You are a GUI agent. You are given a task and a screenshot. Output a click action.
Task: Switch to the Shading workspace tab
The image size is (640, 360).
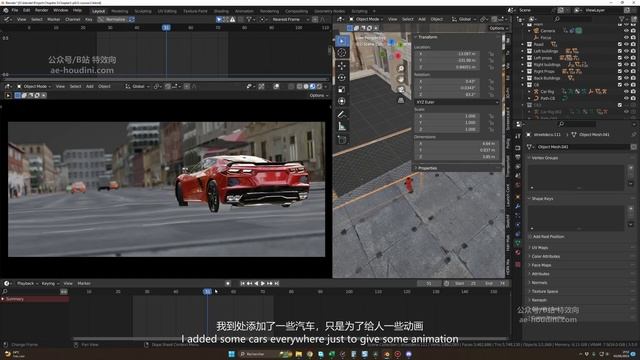pos(221,11)
